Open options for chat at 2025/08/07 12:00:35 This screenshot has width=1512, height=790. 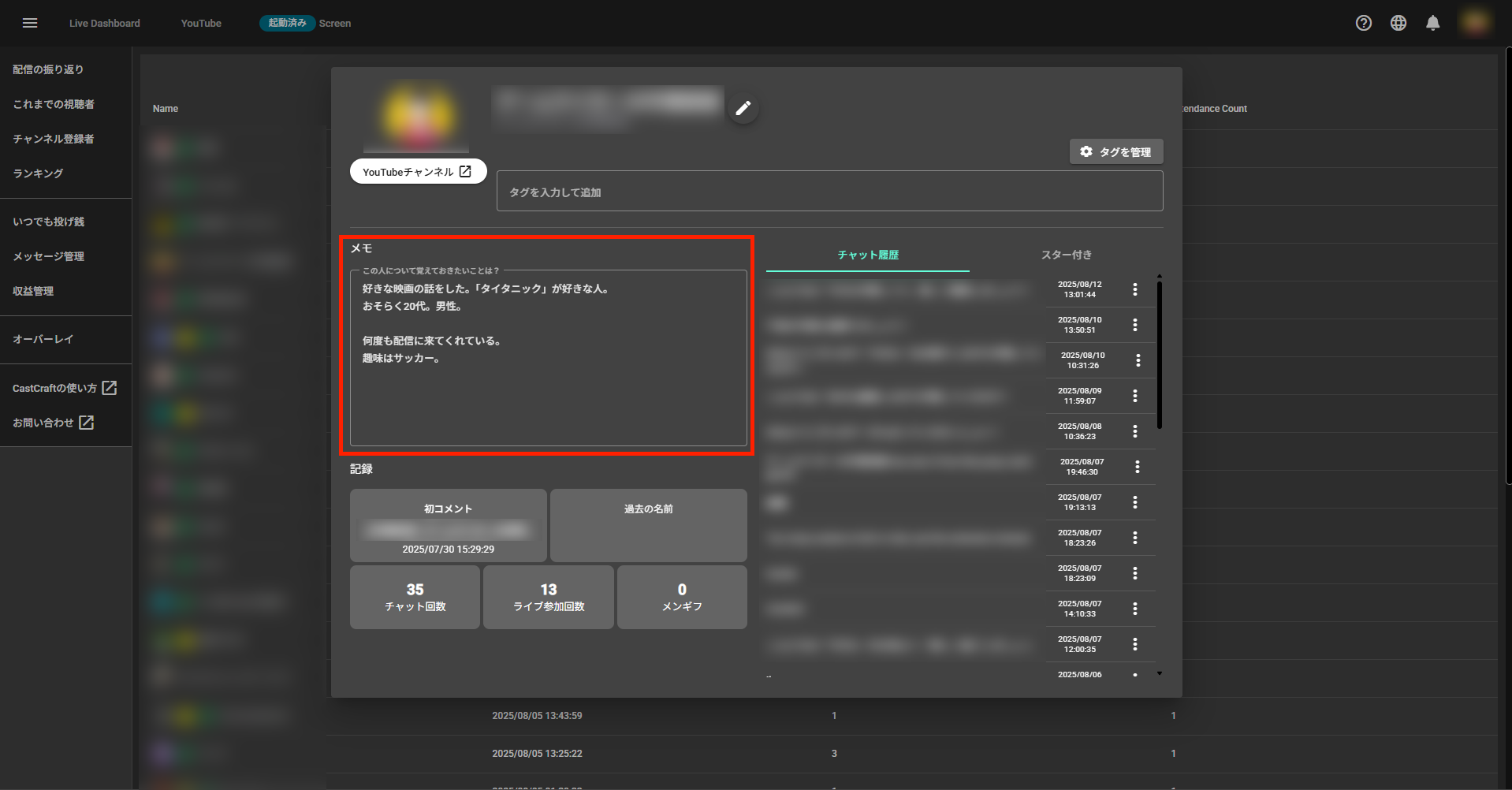[x=1135, y=644]
